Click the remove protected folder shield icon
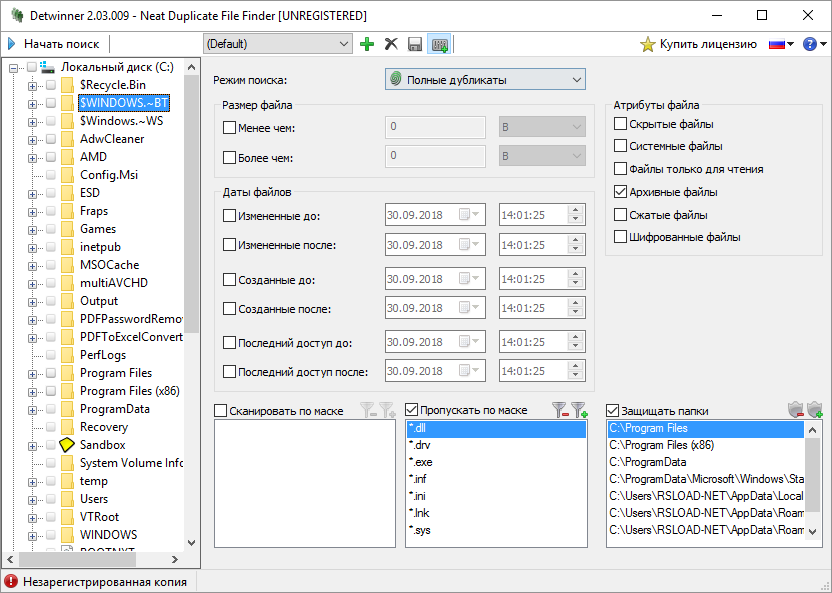 click(x=795, y=409)
